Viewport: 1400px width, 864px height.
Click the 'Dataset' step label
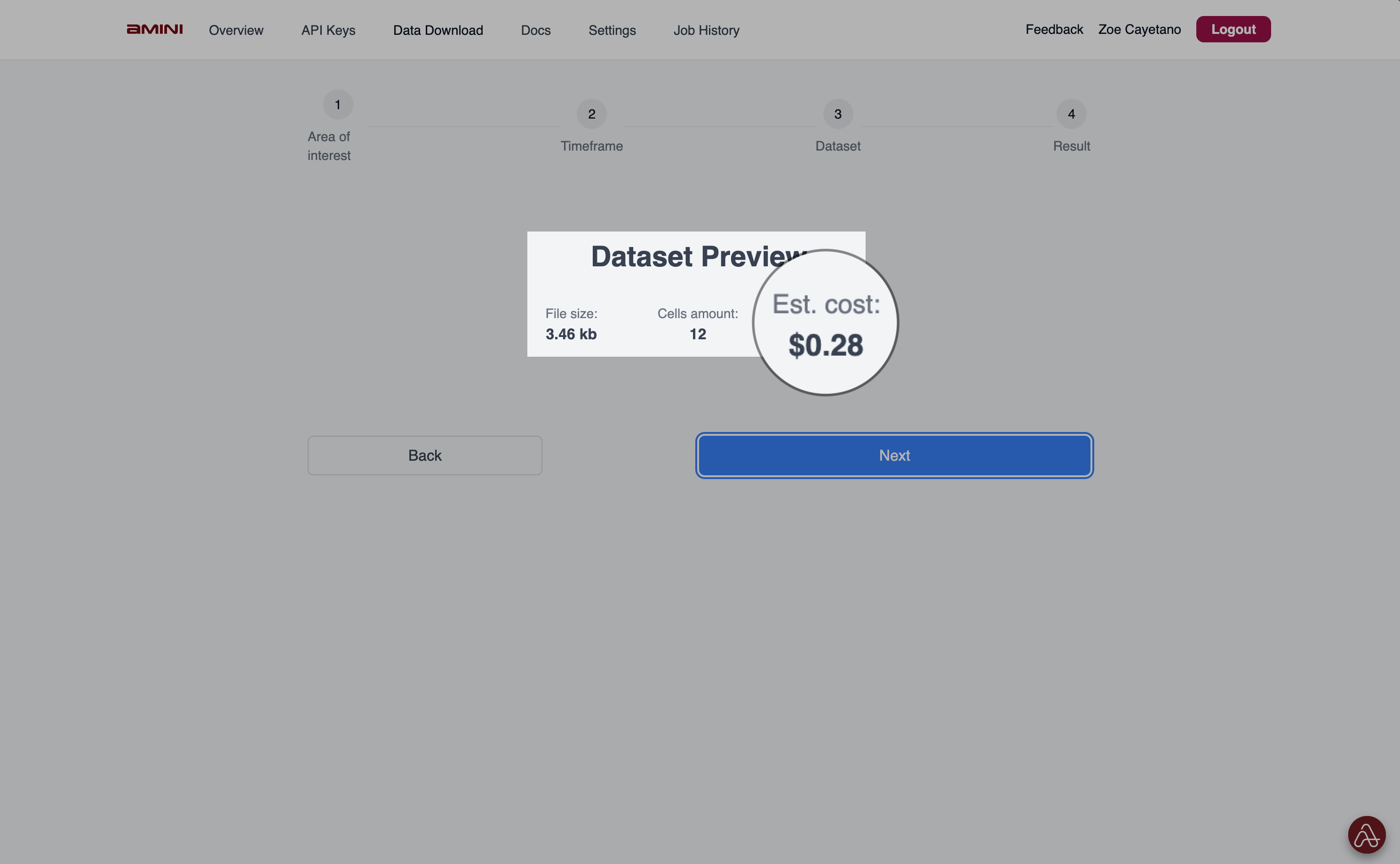click(x=837, y=146)
